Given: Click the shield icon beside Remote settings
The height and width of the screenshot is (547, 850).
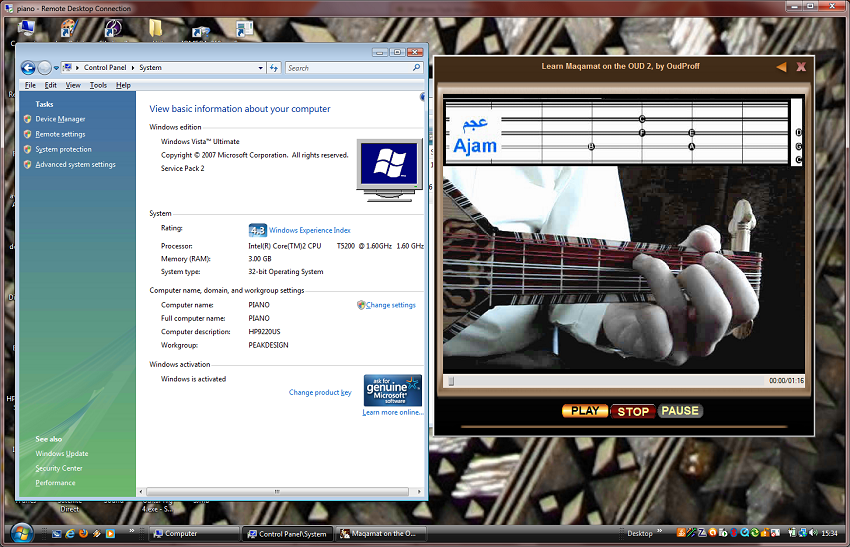Looking at the screenshot, I should [x=28, y=134].
